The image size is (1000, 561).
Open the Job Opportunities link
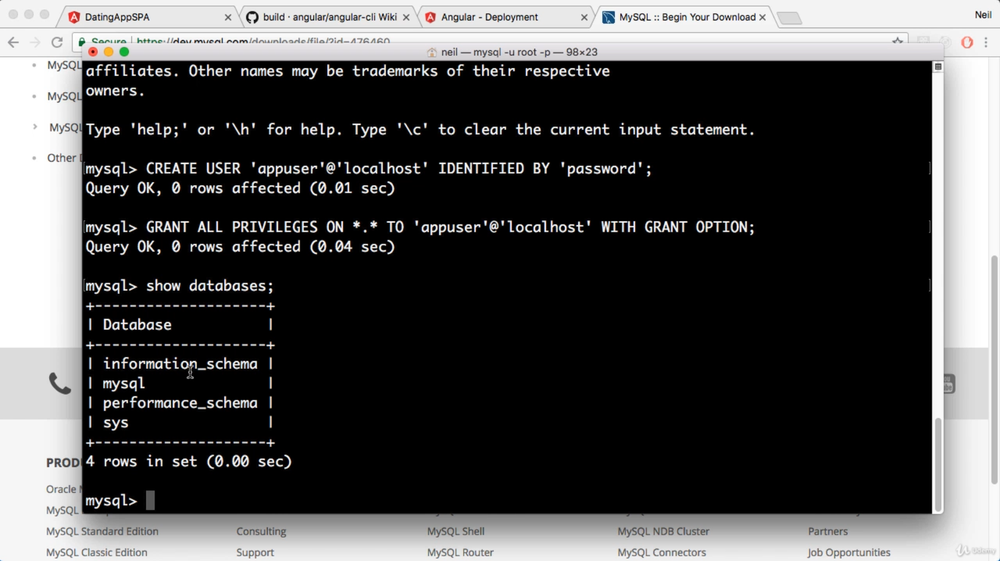[849, 552]
